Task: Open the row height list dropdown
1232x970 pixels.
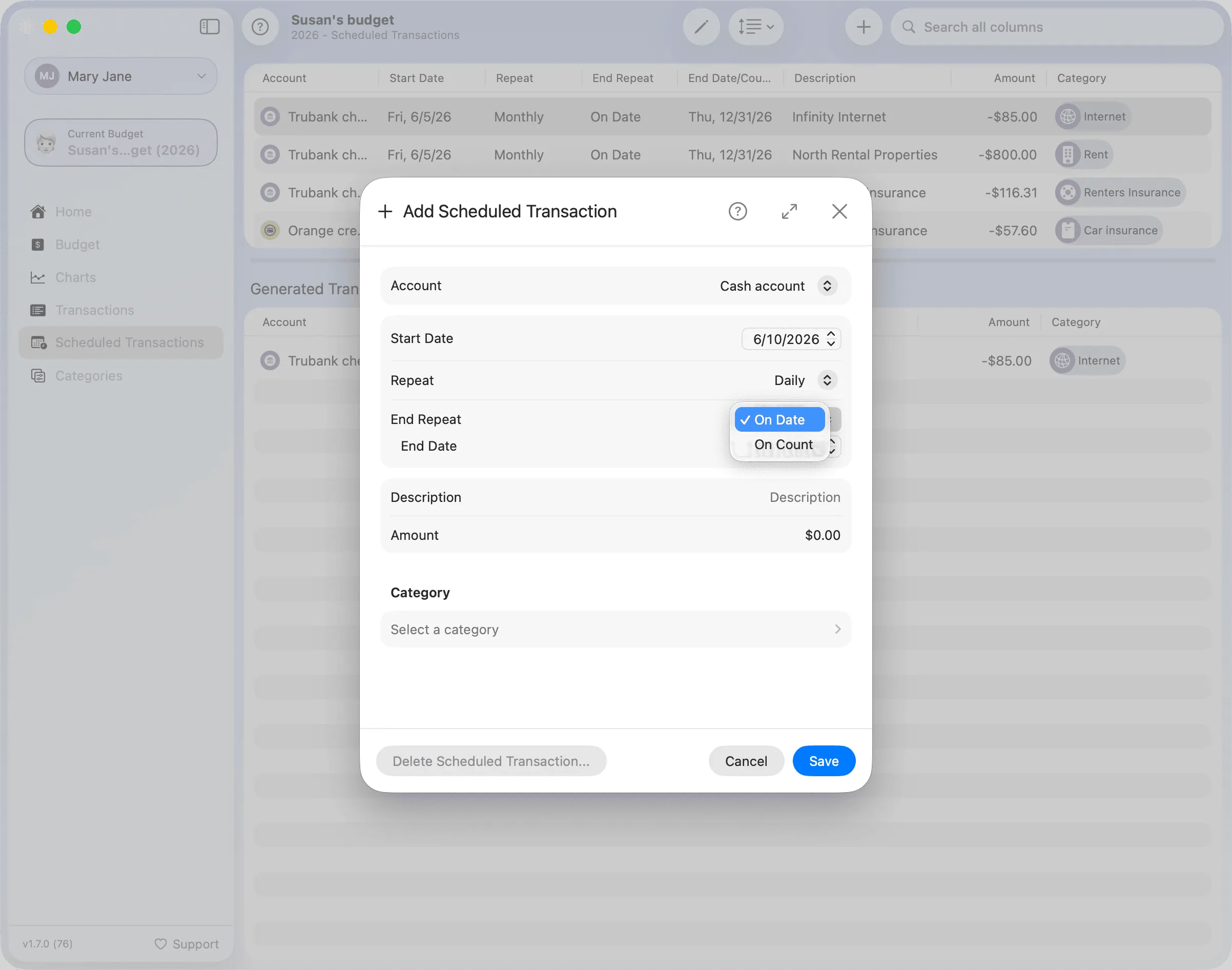Action: [756, 27]
